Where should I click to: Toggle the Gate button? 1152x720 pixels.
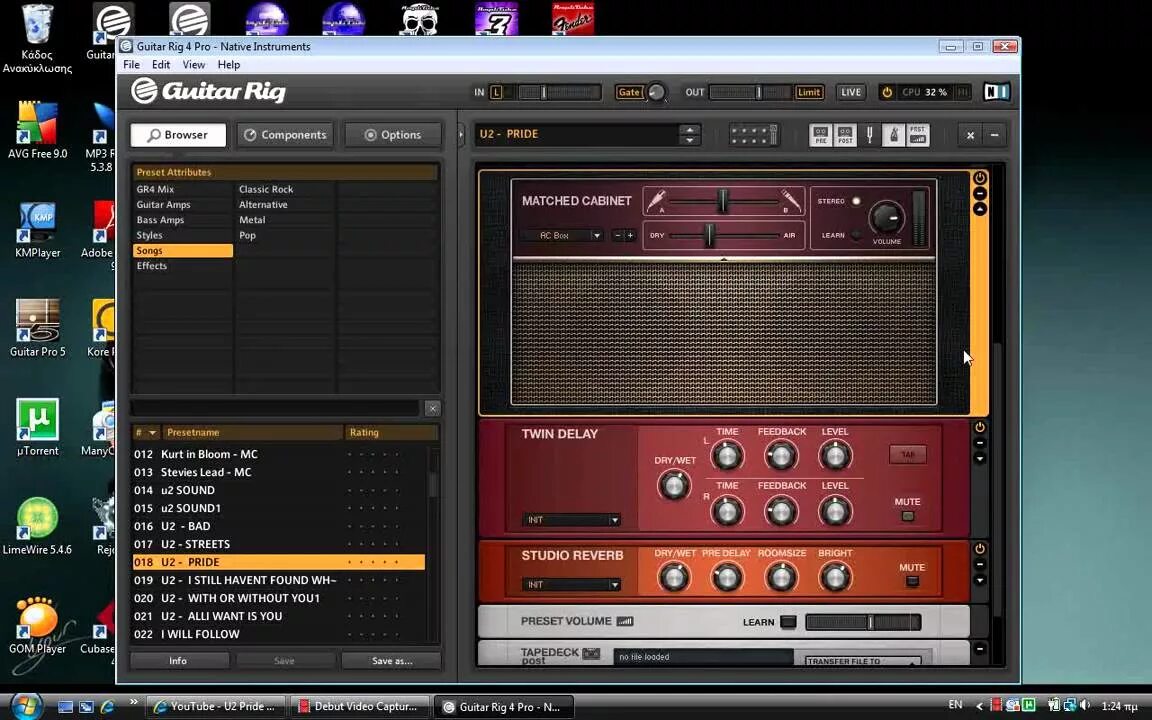point(629,92)
